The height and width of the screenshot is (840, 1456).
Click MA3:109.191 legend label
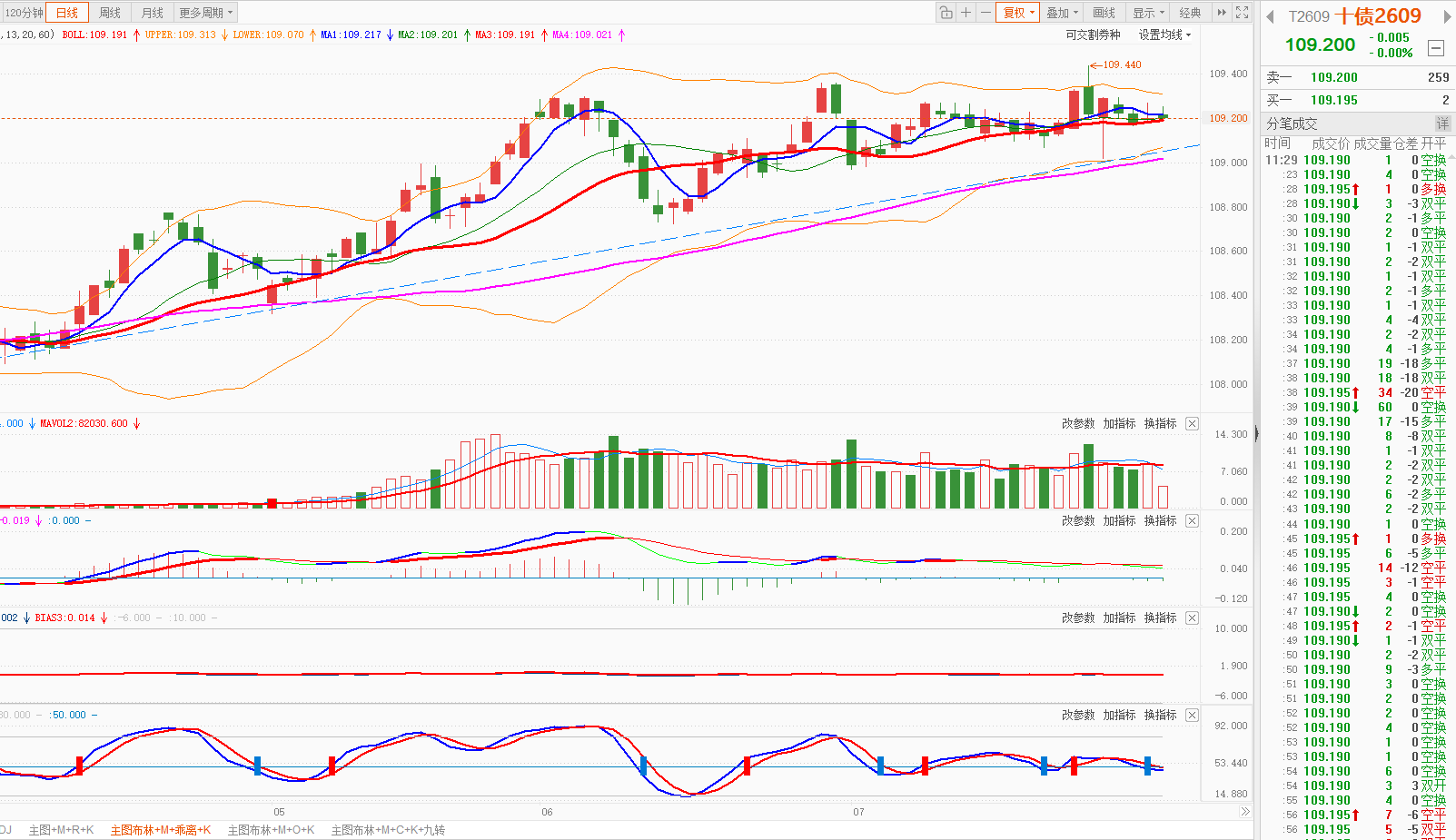coord(505,35)
